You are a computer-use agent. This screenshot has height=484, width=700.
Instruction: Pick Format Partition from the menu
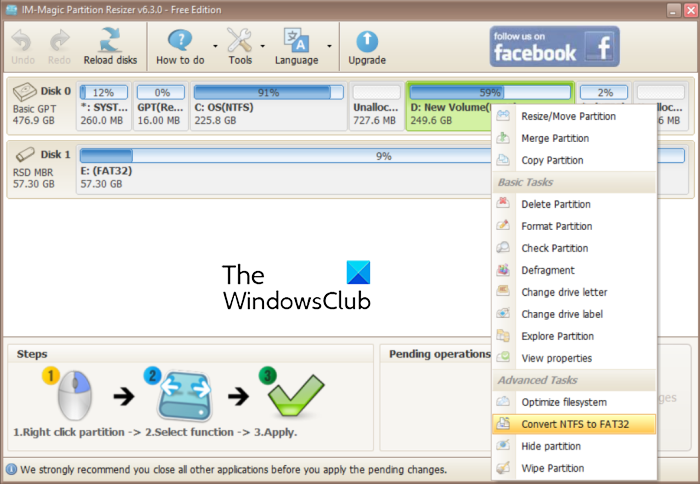click(x=575, y=226)
